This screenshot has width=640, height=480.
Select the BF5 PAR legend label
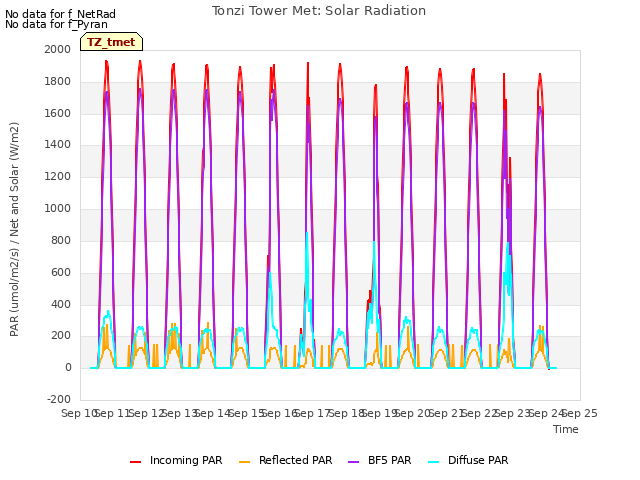pyautogui.click(x=389, y=460)
